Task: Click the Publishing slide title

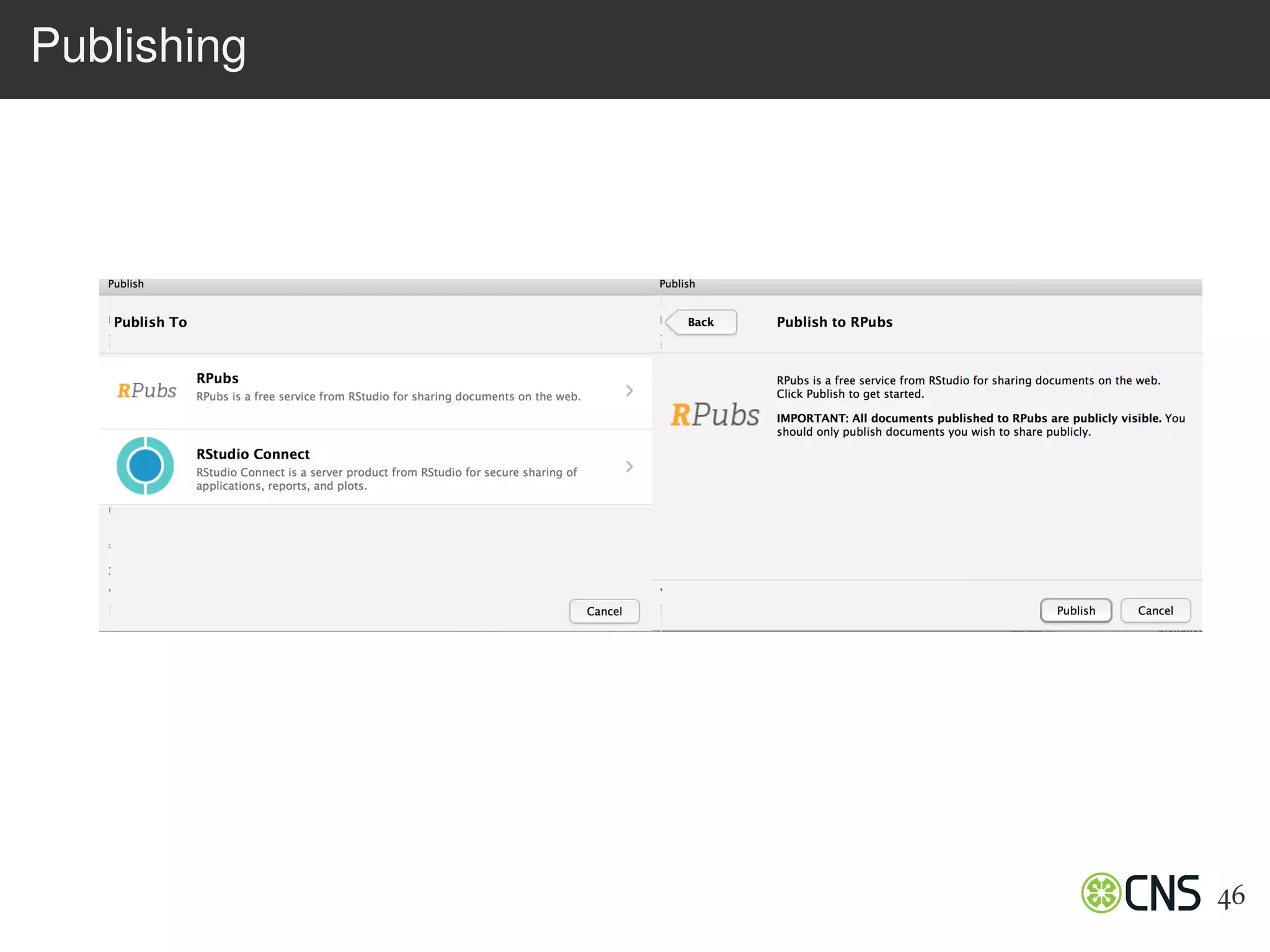Action: (x=139, y=46)
